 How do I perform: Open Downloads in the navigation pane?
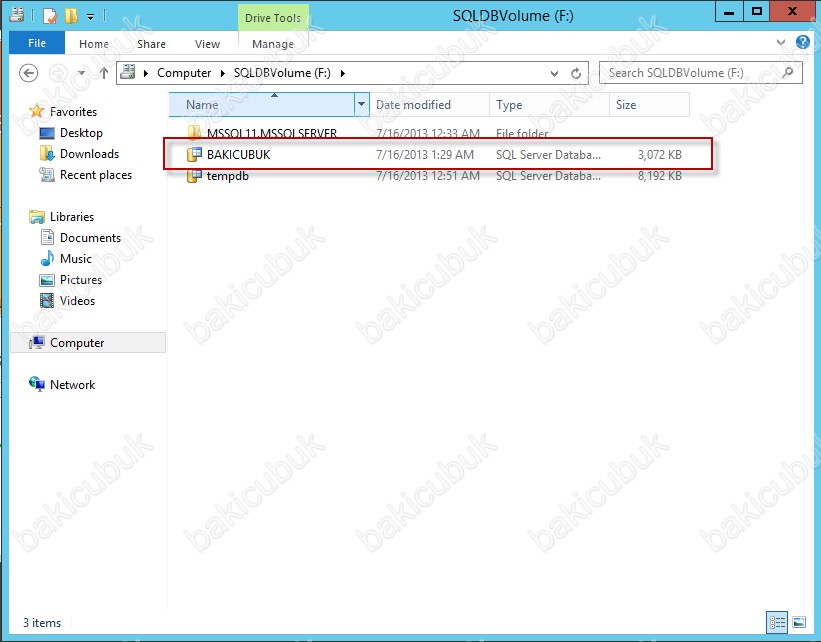(x=90, y=153)
